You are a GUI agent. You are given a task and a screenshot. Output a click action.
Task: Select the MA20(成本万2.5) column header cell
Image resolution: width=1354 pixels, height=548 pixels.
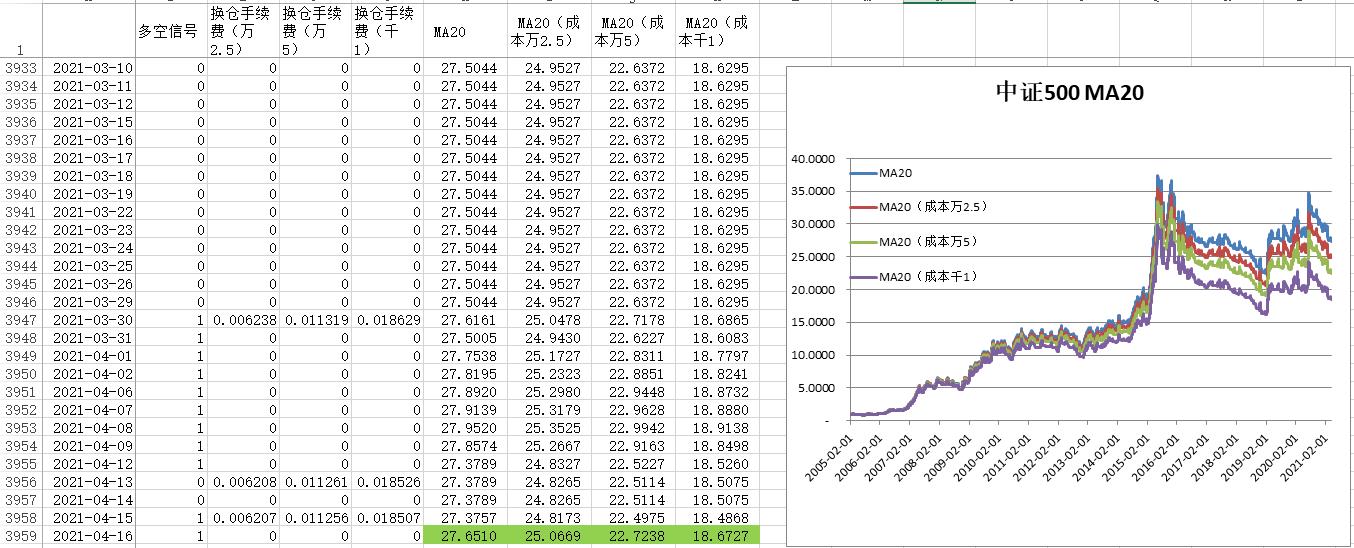coord(550,31)
